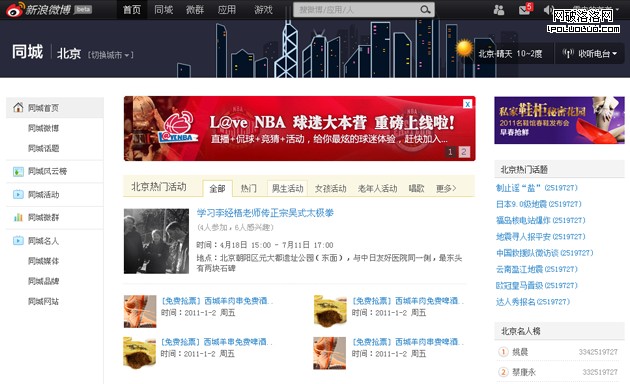Click the search input field
This screenshot has width=630, height=384.
tap(357, 10)
